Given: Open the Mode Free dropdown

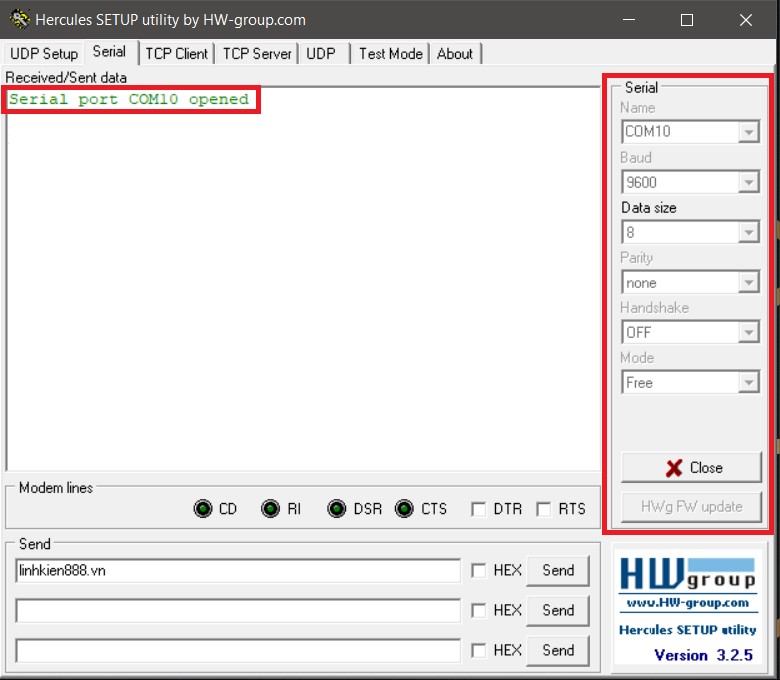Looking at the screenshot, I should click(x=749, y=383).
